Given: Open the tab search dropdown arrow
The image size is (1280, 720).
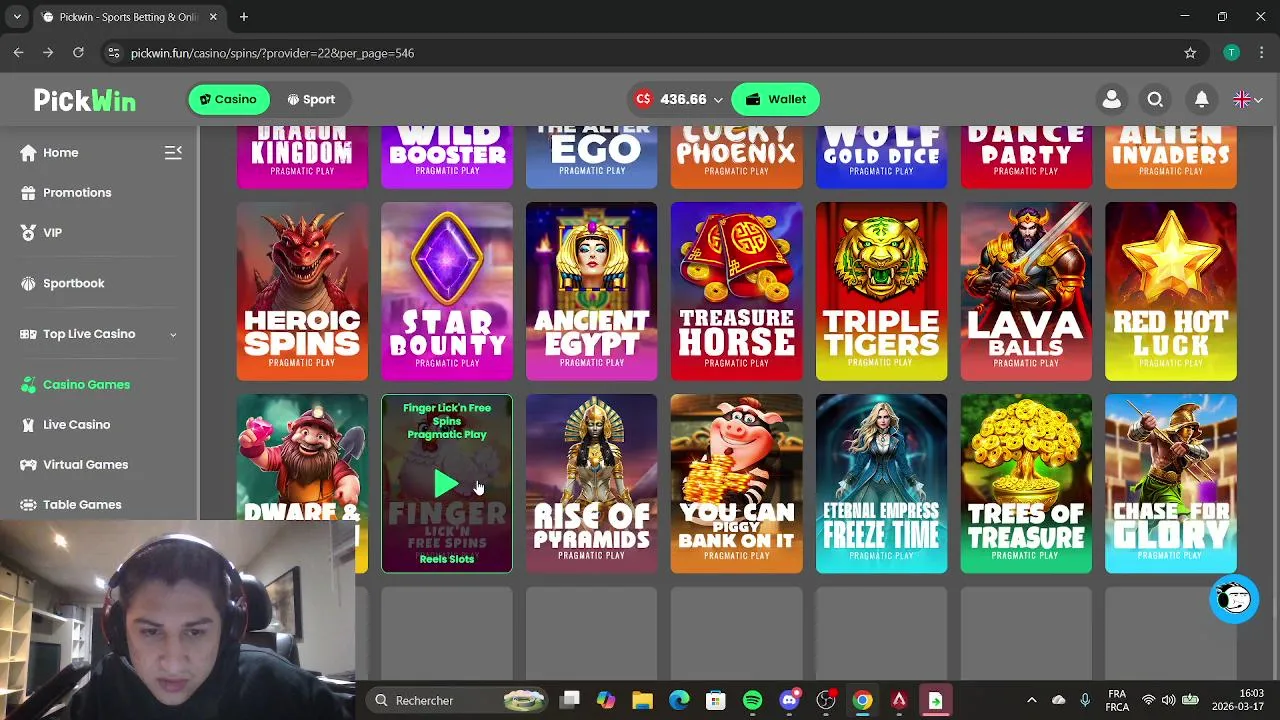Looking at the screenshot, I should (x=17, y=17).
